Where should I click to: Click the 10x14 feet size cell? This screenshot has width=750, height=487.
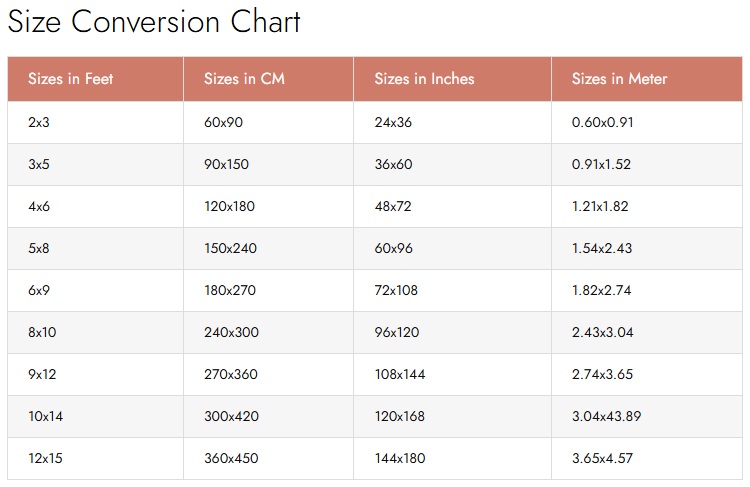pos(95,417)
